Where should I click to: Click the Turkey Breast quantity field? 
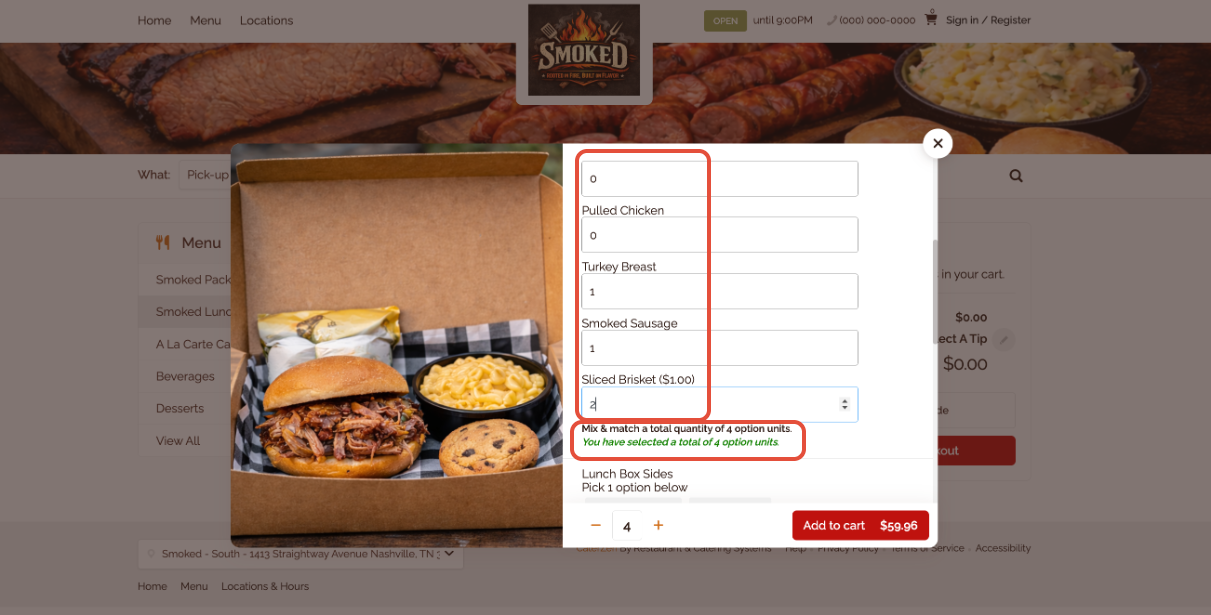[x=719, y=291]
